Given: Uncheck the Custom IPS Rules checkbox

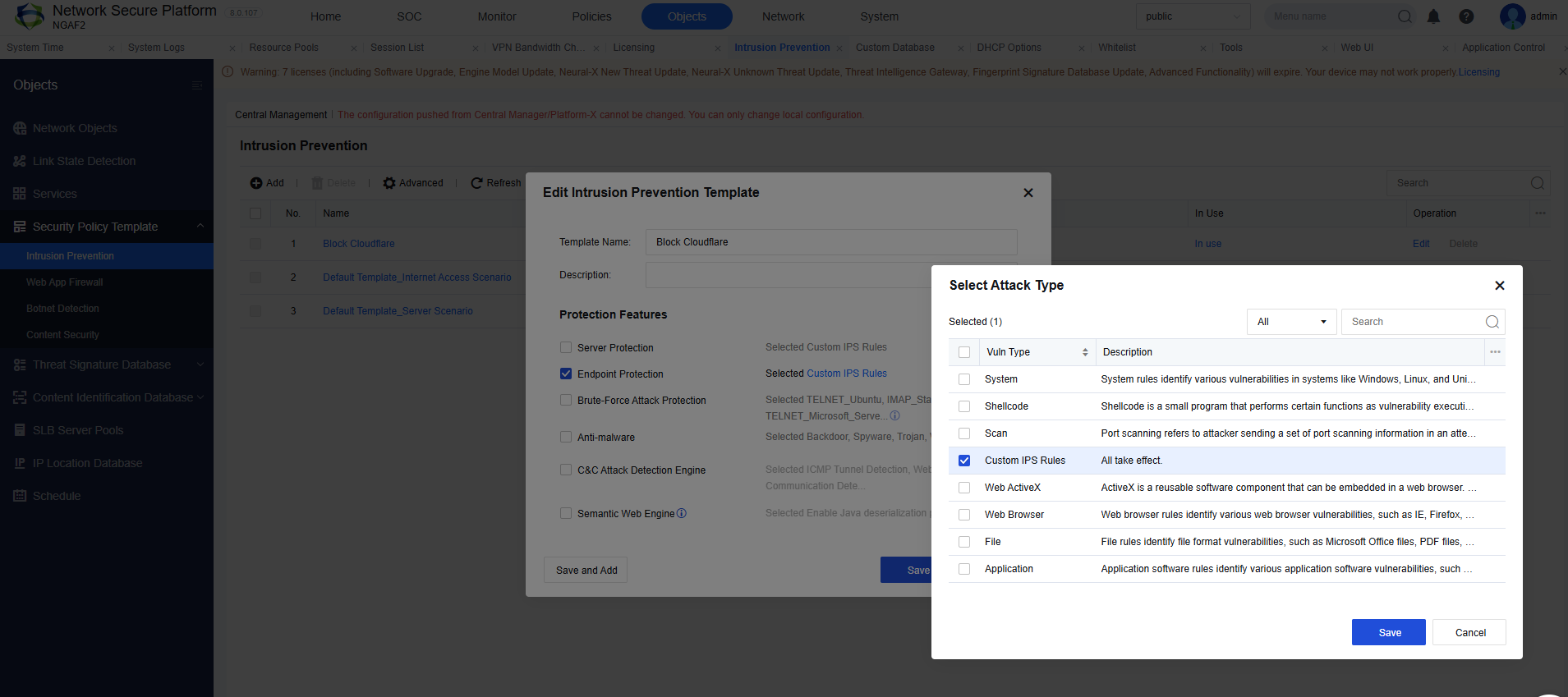Looking at the screenshot, I should 964,461.
